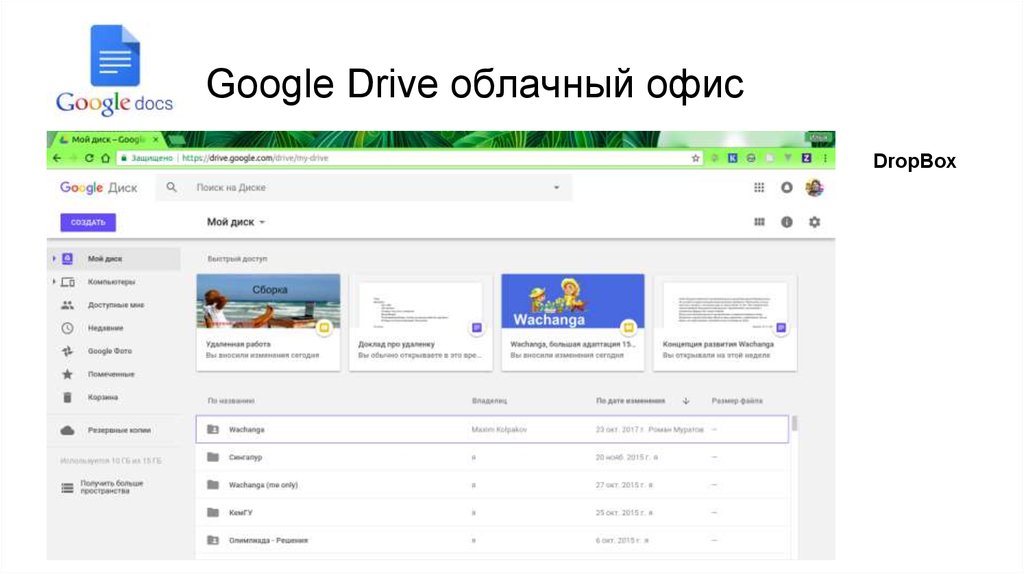
Task: Reload the page with the refresh icon
Action: click(x=89, y=158)
